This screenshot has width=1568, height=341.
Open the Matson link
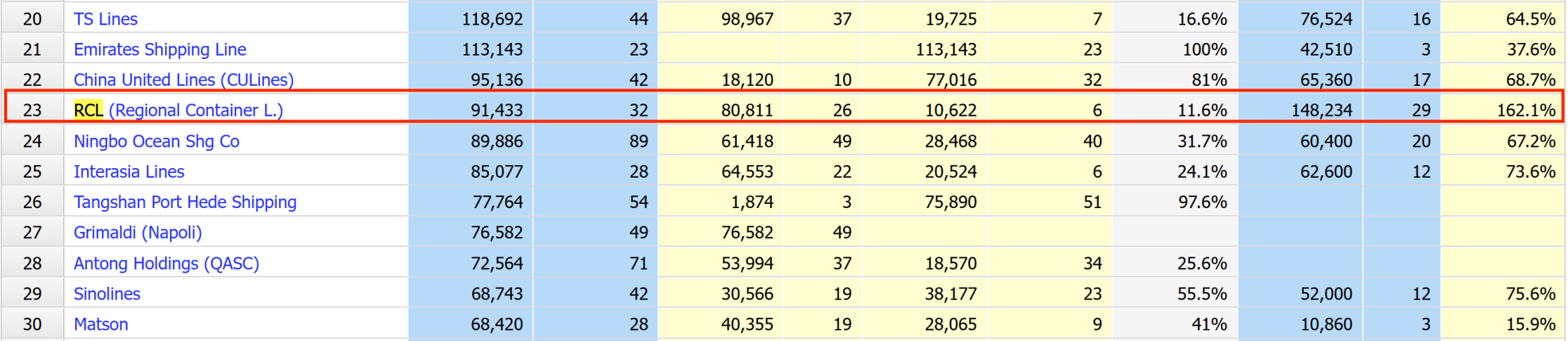(101, 324)
